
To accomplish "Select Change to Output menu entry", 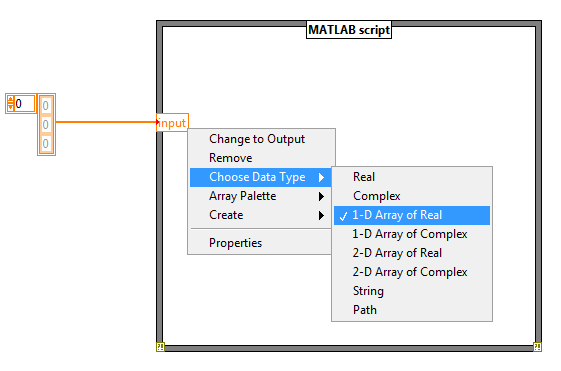I will pos(261,139).
